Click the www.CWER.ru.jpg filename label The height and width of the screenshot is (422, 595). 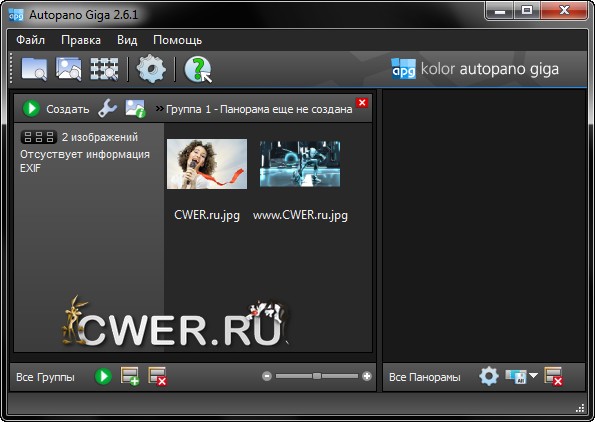300,215
